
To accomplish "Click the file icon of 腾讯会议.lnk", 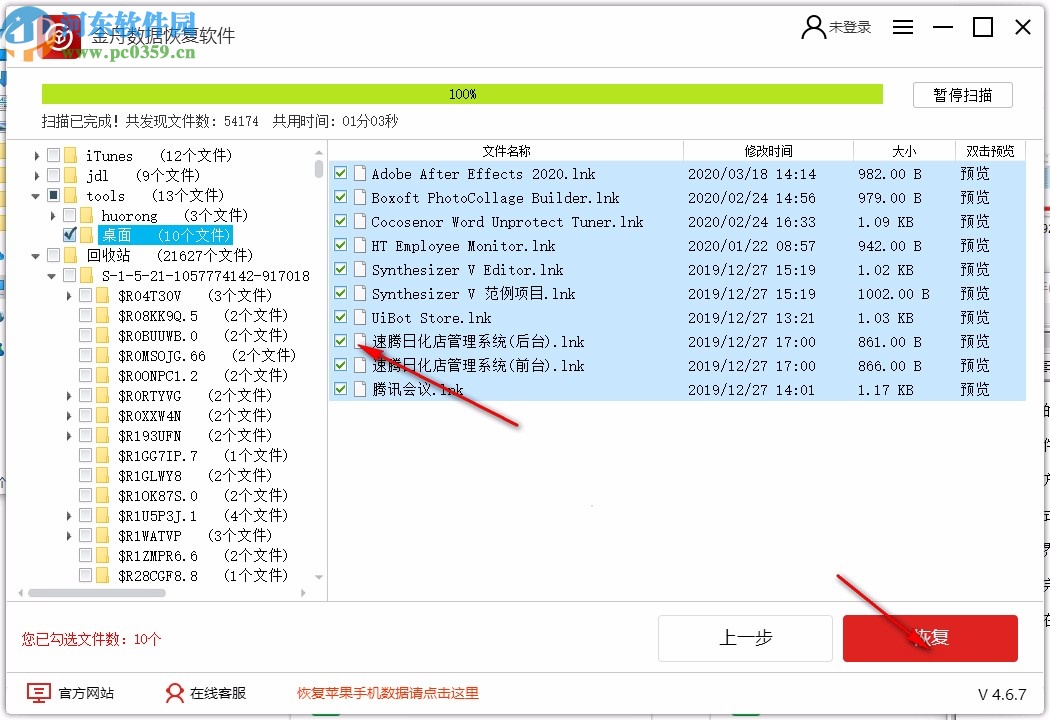I will pos(360,390).
